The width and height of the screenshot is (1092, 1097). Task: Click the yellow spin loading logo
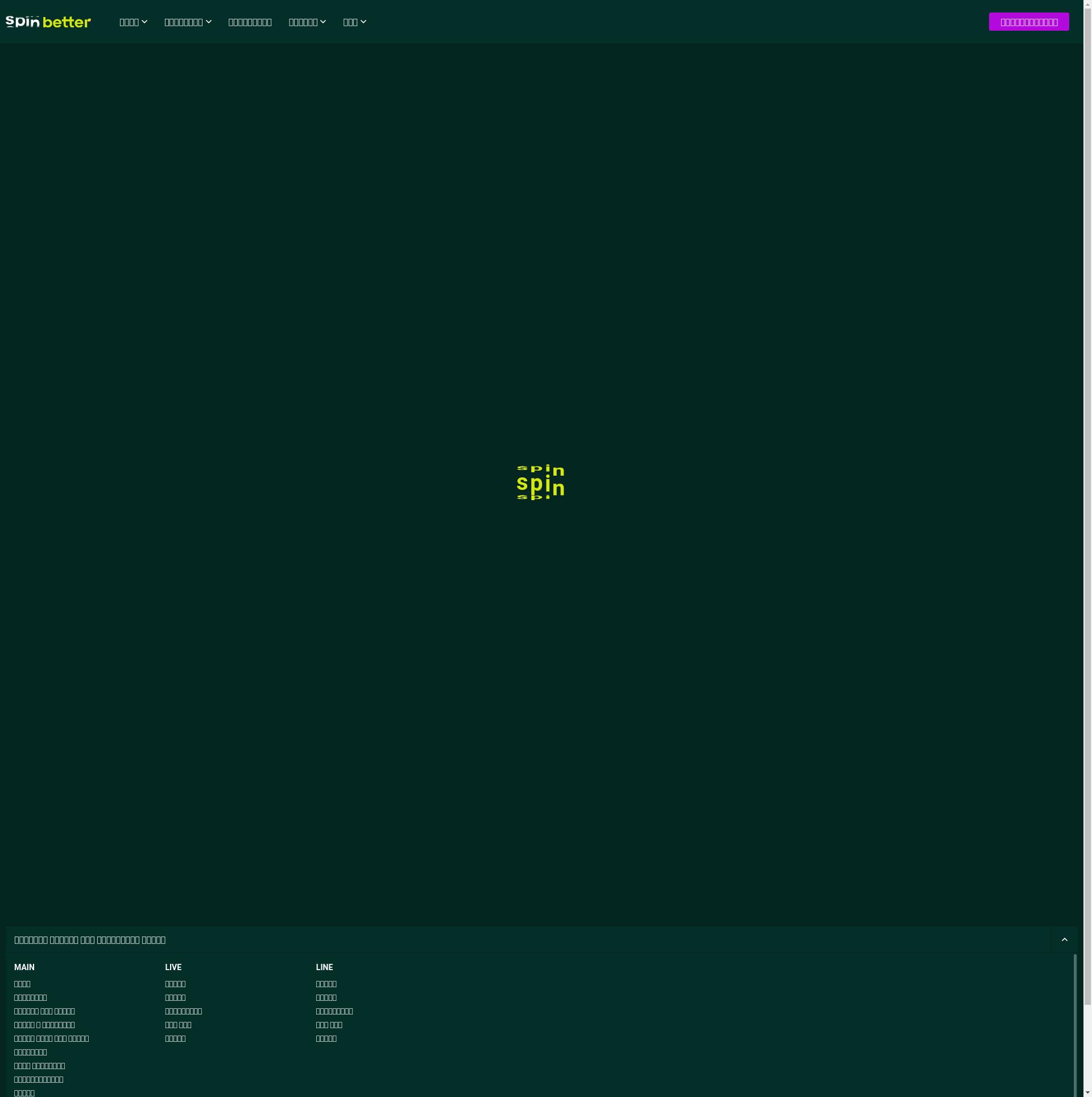point(540,482)
